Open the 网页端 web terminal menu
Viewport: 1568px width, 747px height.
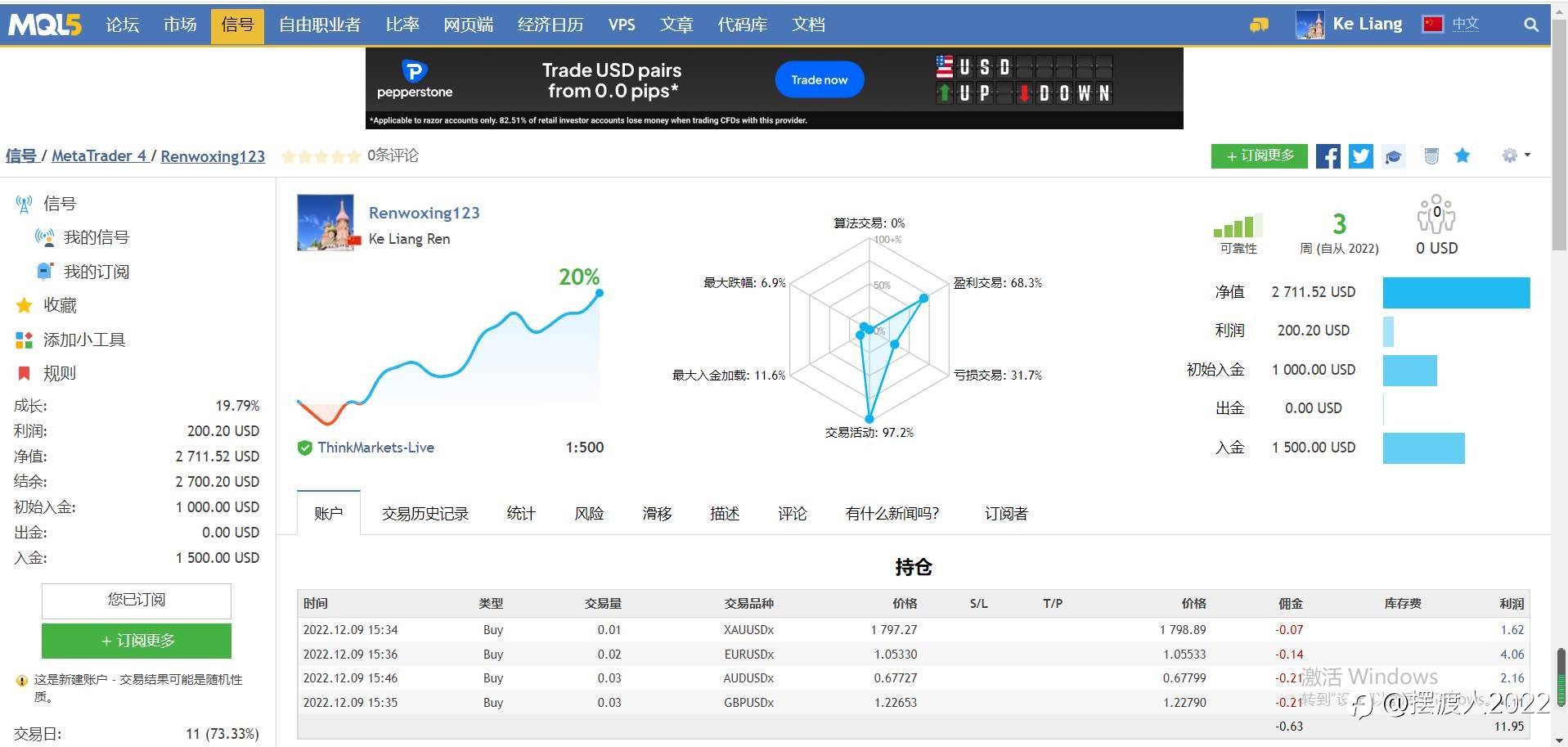click(469, 25)
